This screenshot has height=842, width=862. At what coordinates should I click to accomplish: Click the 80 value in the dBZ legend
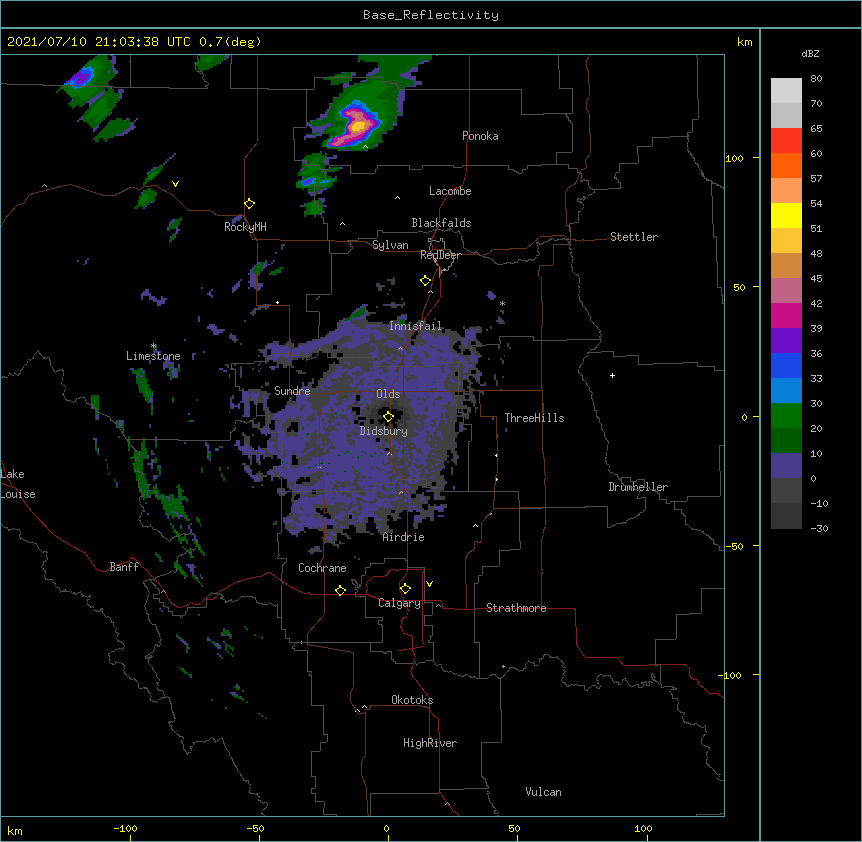[x=816, y=79]
